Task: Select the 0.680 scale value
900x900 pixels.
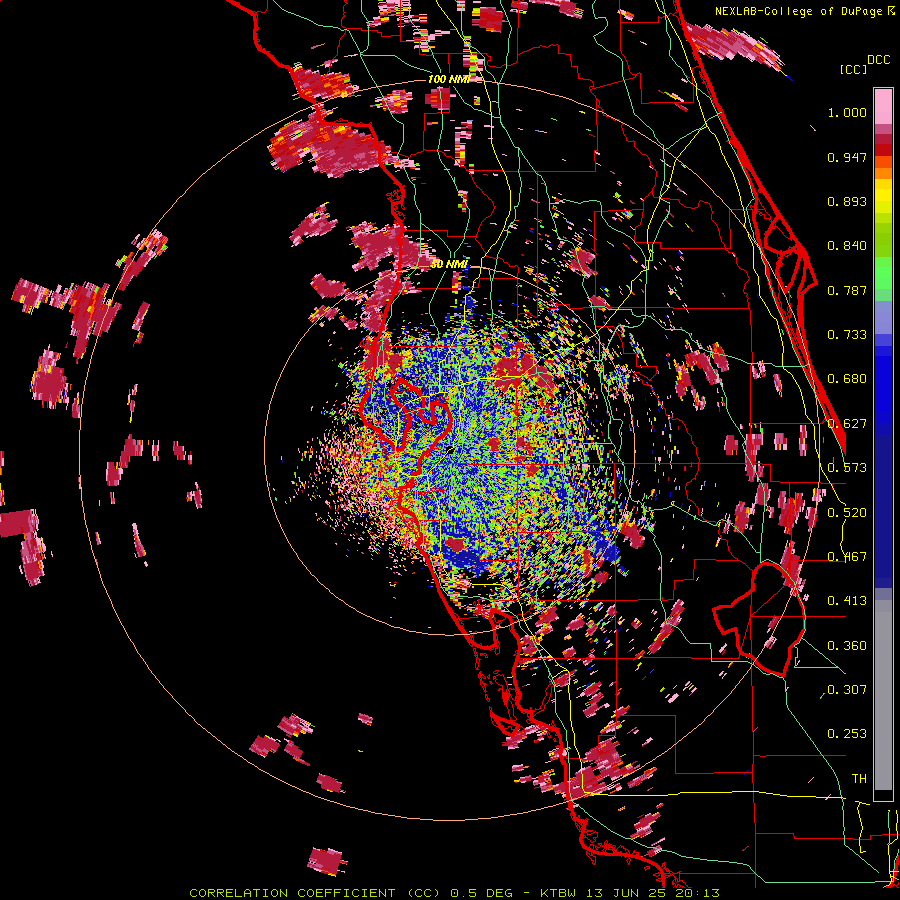Action: [847, 379]
